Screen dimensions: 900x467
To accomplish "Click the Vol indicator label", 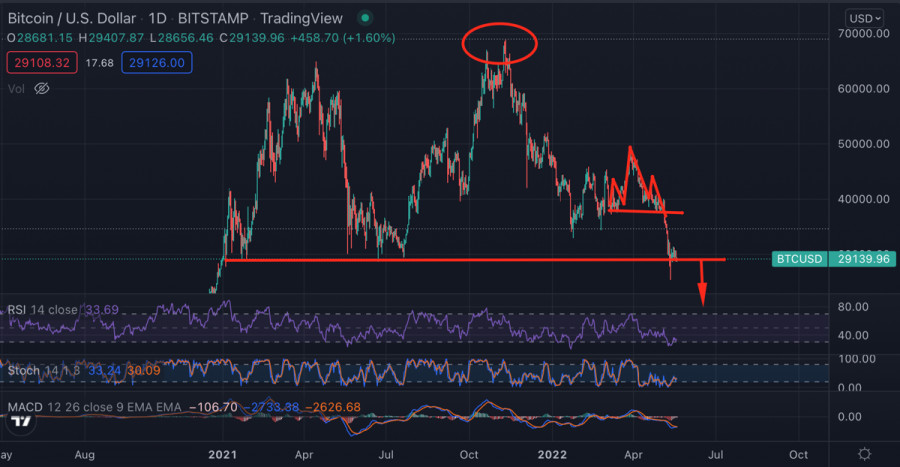I will (x=16, y=89).
